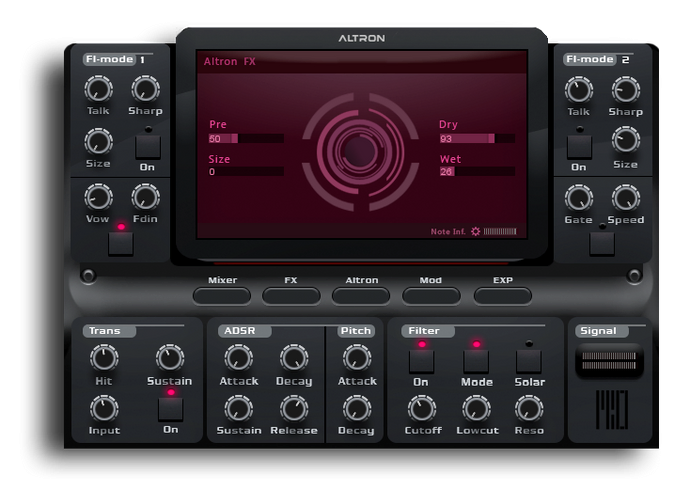Viewport: 690px width, 490px height.
Task: Click the Sharp knob in Fl-mode 2
Action: click(626, 90)
